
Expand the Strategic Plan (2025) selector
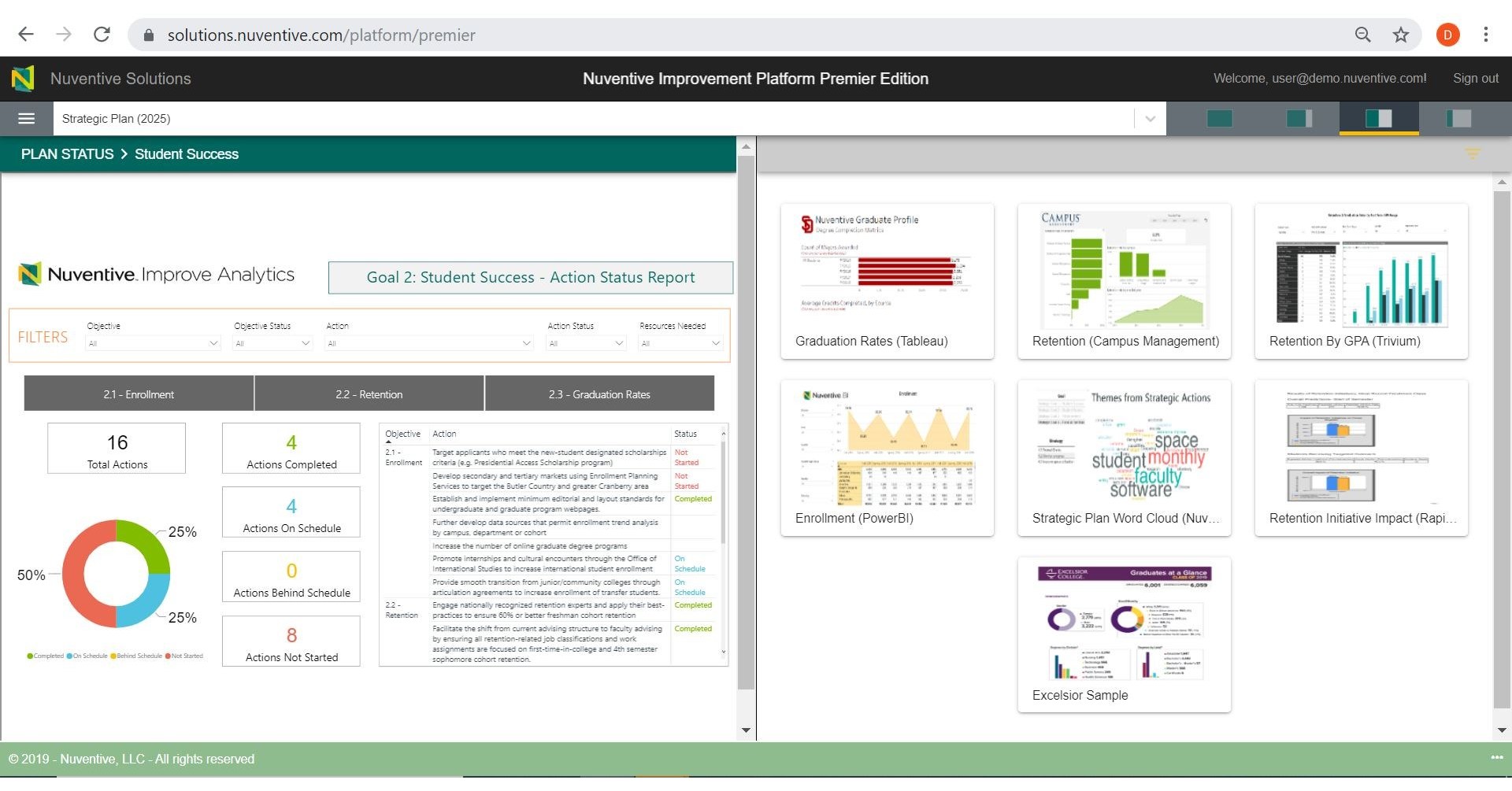pyautogui.click(x=1151, y=118)
